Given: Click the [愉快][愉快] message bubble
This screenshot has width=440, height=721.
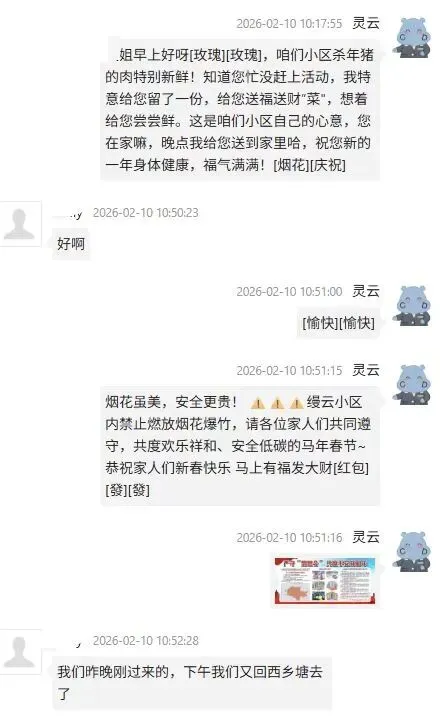Looking at the screenshot, I should [x=338, y=323].
